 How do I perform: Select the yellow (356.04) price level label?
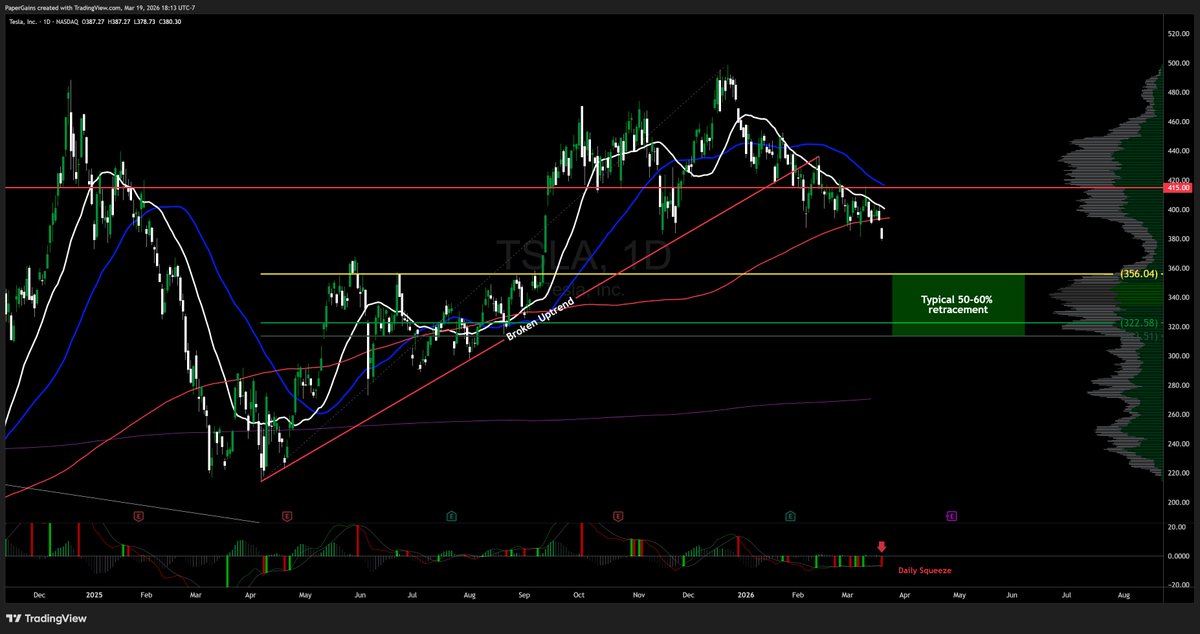(x=1138, y=273)
